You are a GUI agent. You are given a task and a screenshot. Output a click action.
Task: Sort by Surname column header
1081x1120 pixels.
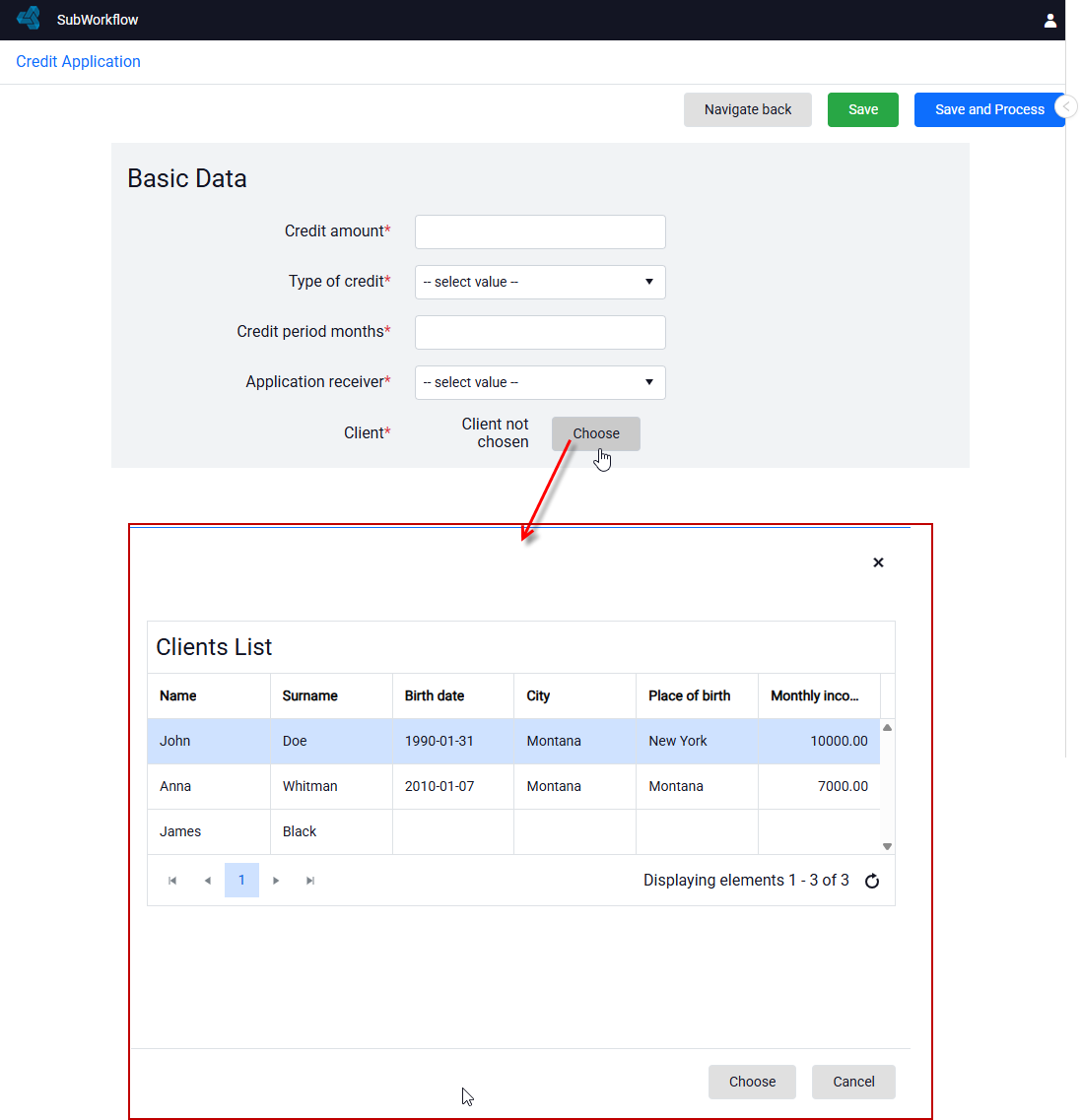tap(331, 695)
